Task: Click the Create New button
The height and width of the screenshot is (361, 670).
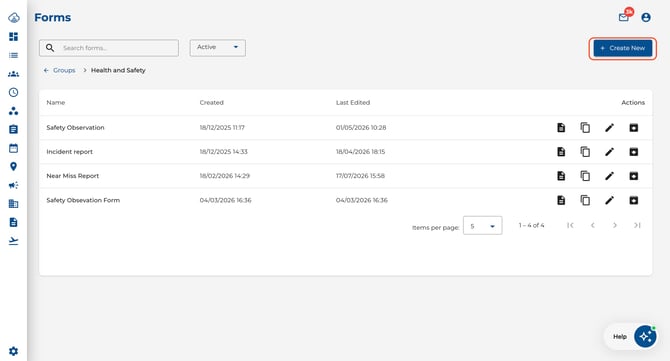Action: click(623, 48)
